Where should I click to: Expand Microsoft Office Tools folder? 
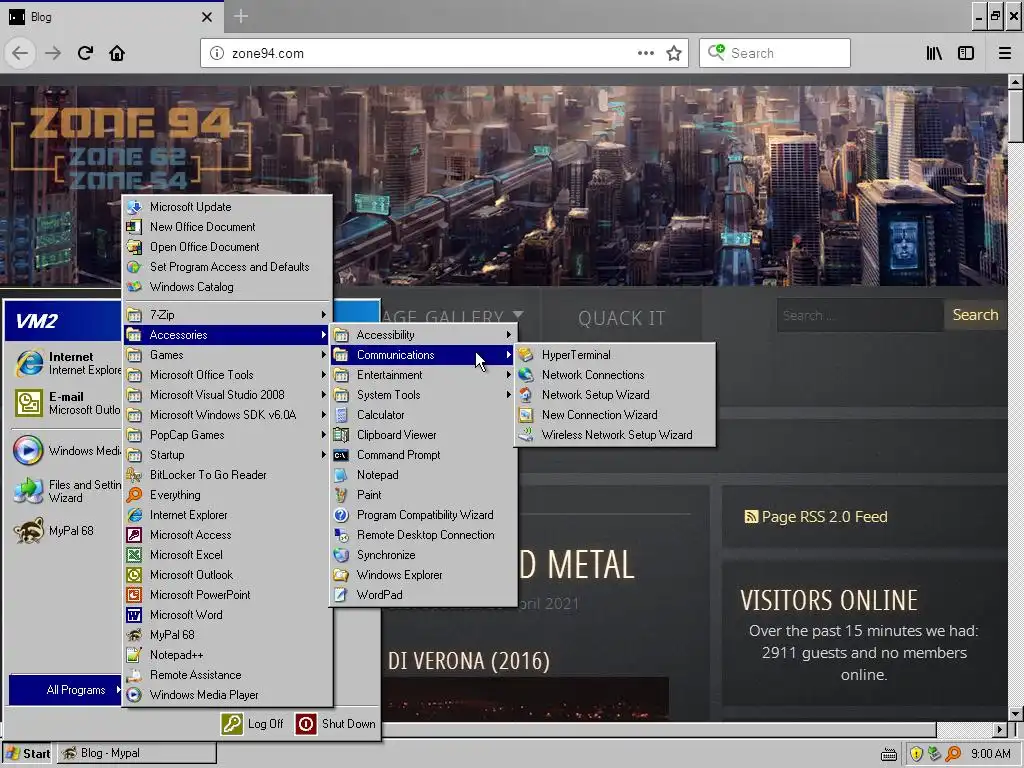[227, 375]
